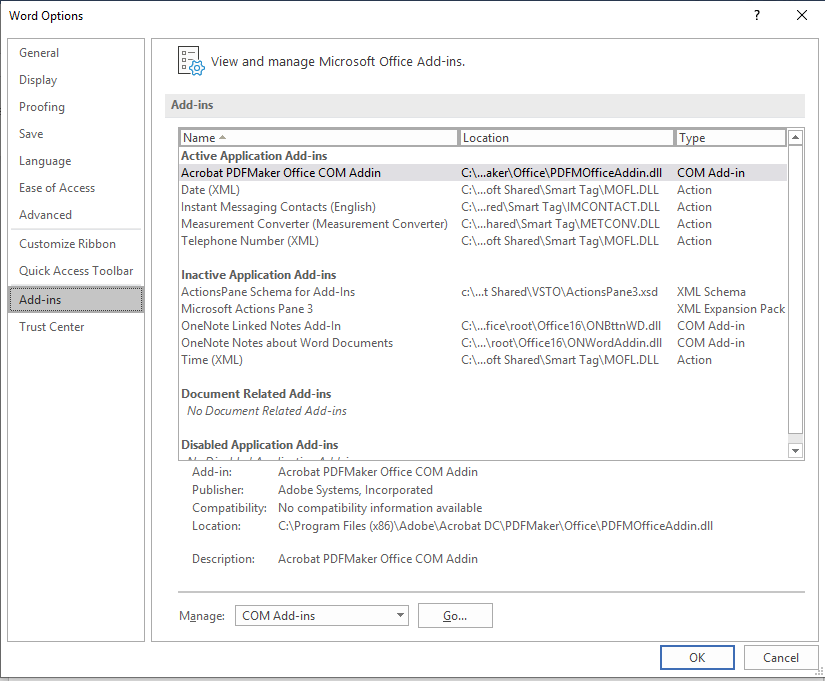Click the Go... button
This screenshot has height=681, width=825.
click(x=455, y=616)
